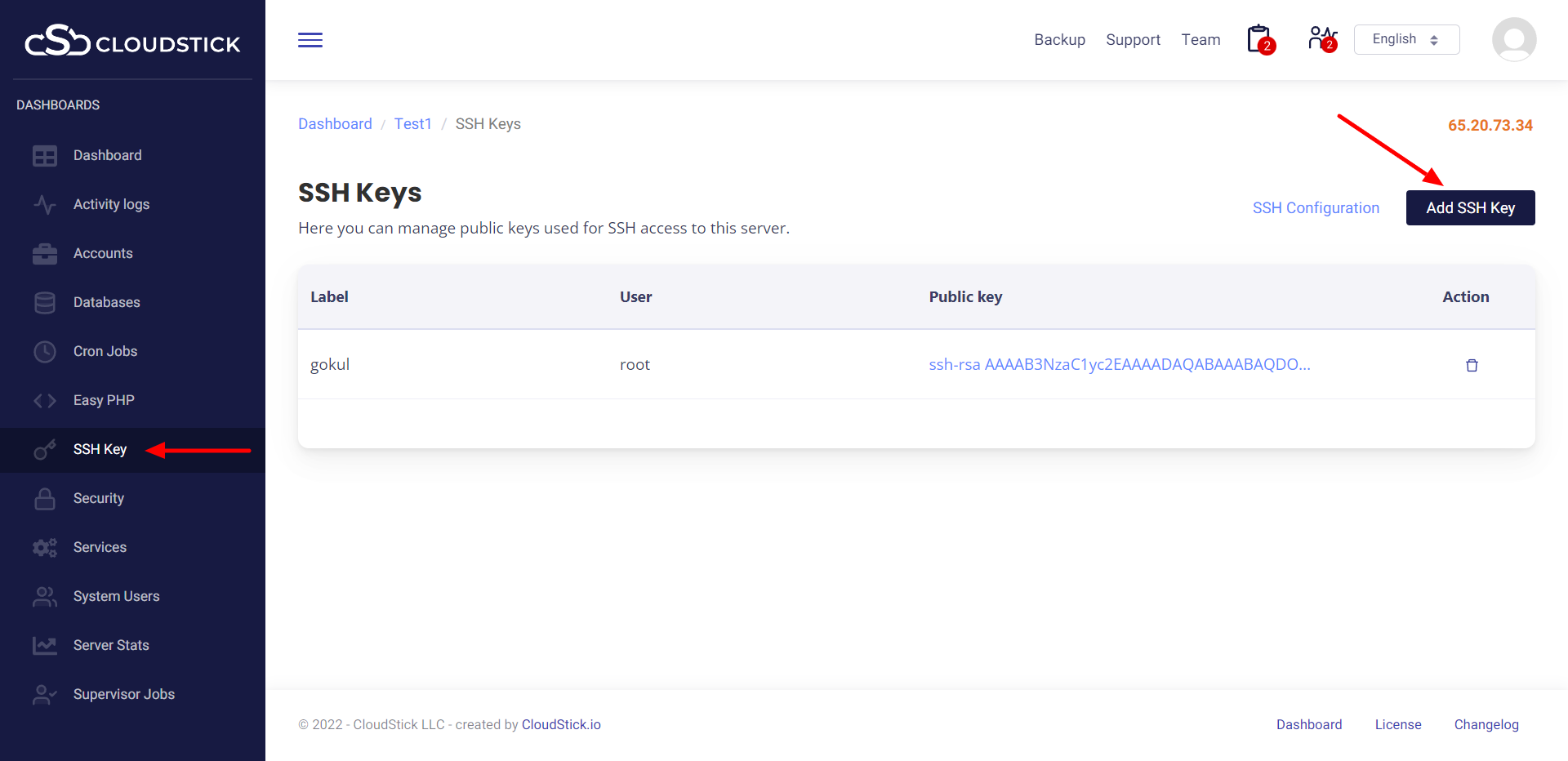Open the SSH Configuration link
This screenshot has height=761, width=1568.
pyautogui.click(x=1316, y=208)
